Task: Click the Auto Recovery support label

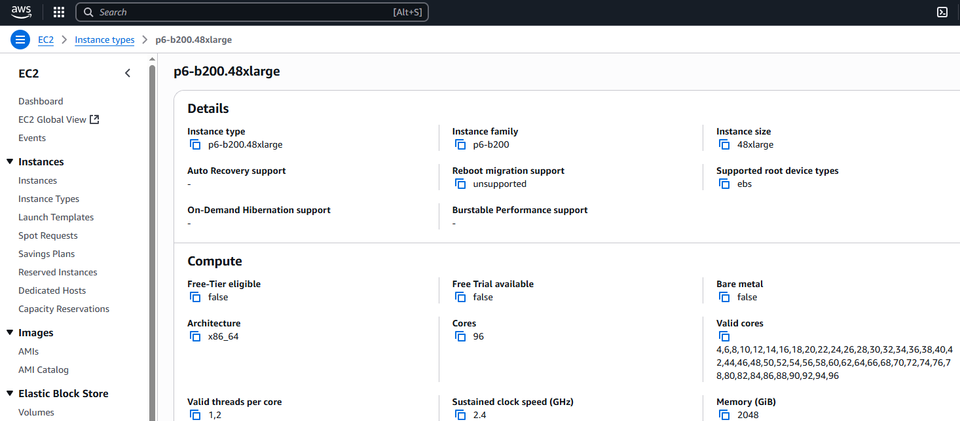Action: [236, 171]
